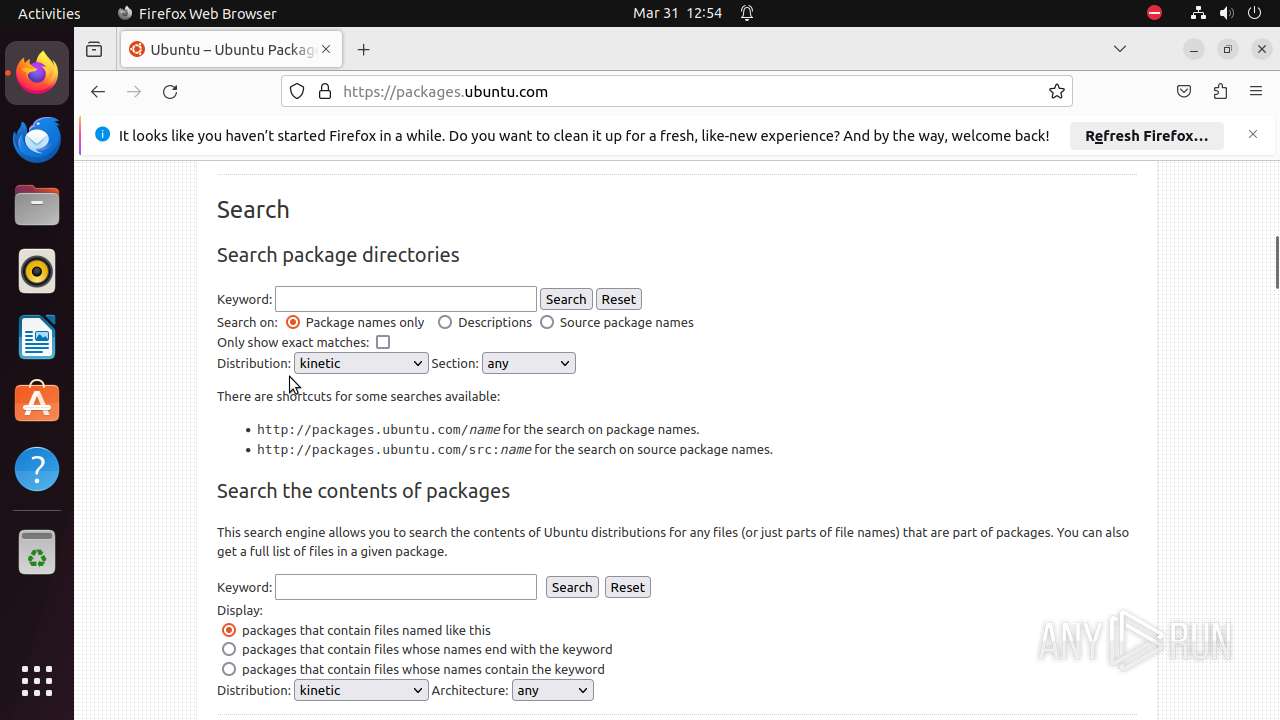Click Search for package directories
This screenshot has width=1280, height=720.
pyautogui.click(x=566, y=299)
